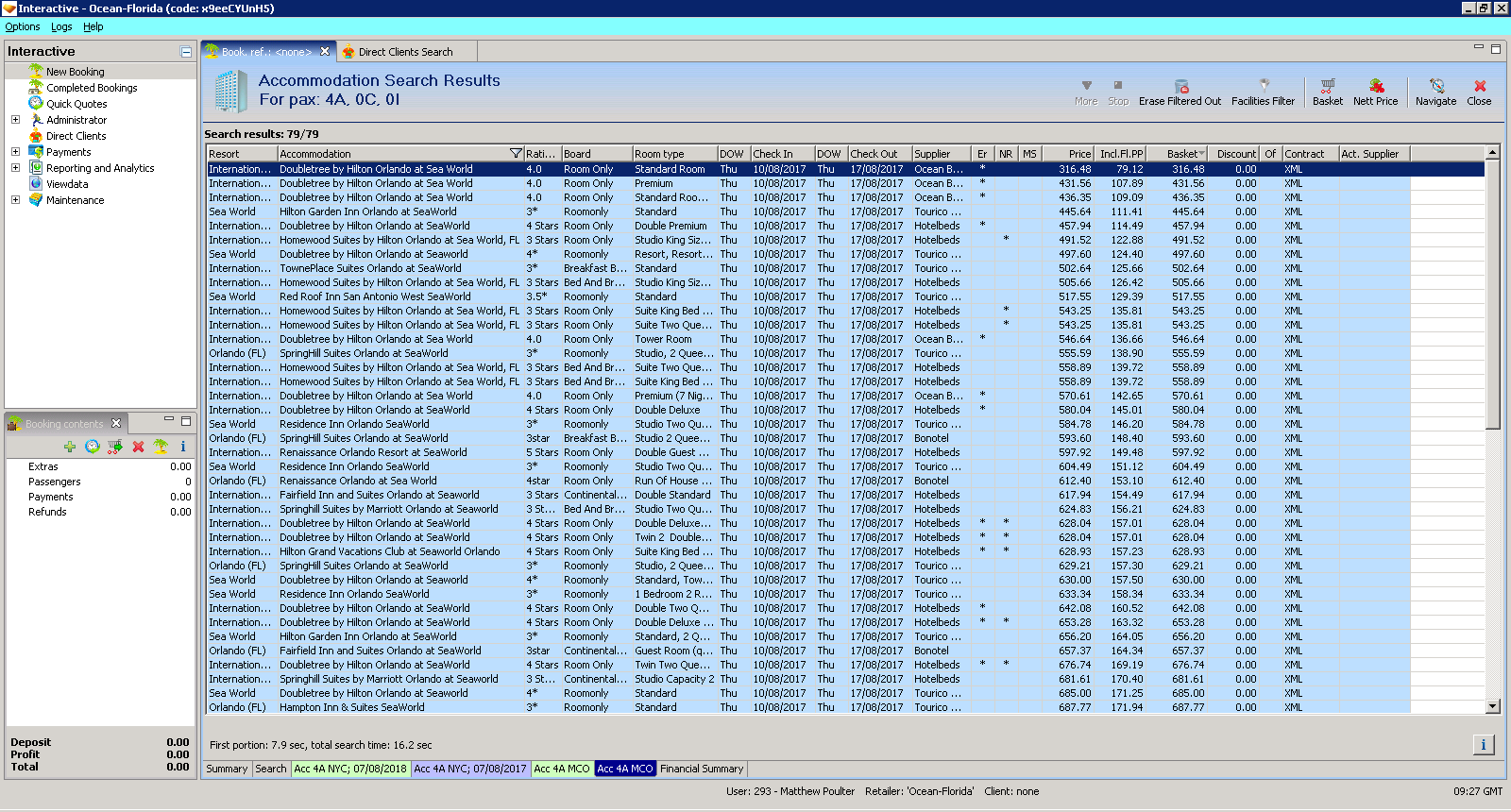The image size is (1511, 812).
Task: Click the filter funnel icon in the Accommodation column header
Action: point(516,154)
